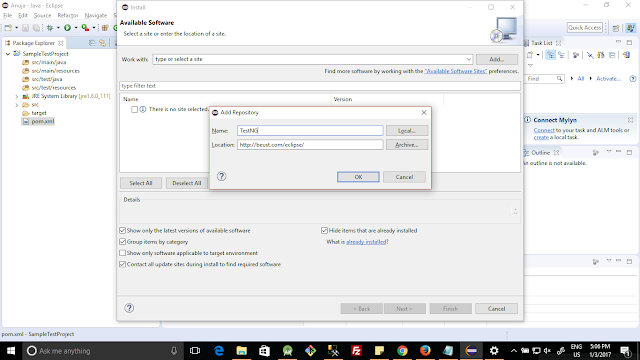
Task: Cancel the Add Repository dialog
Action: tap(404, 177)
